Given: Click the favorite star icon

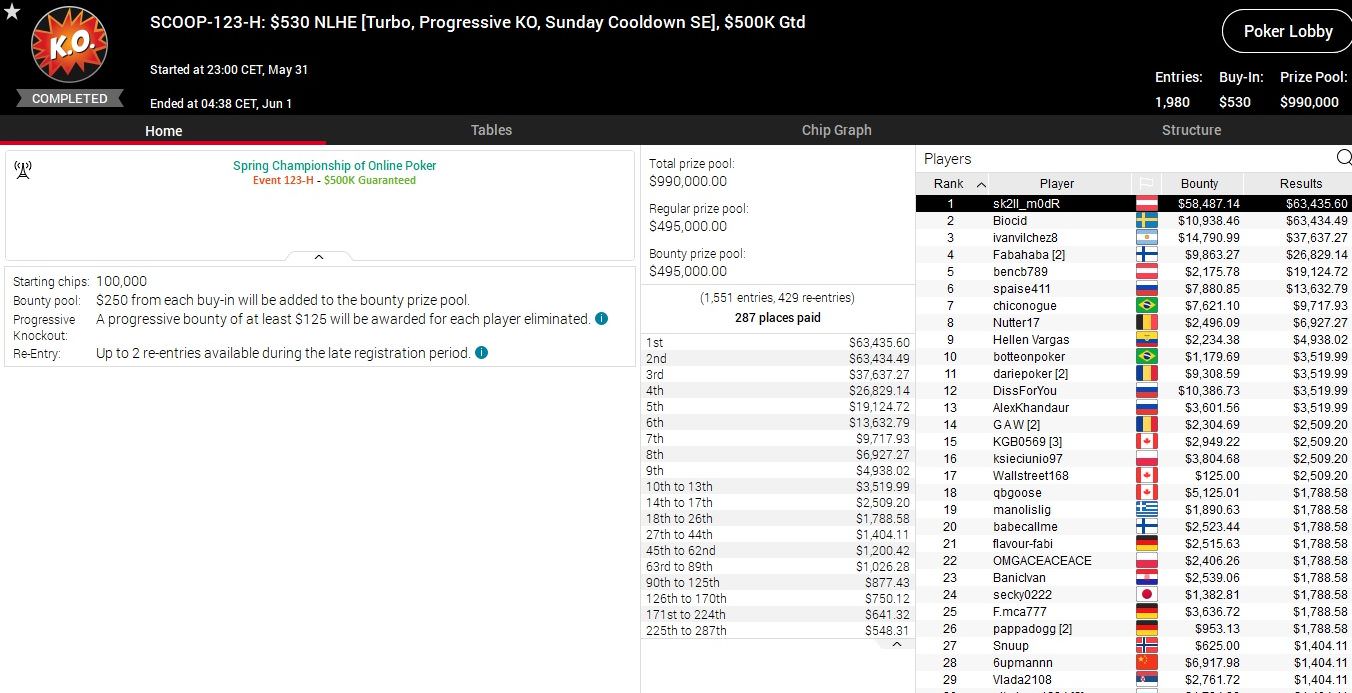Looking at the screenshot, I should coord(12,12).
